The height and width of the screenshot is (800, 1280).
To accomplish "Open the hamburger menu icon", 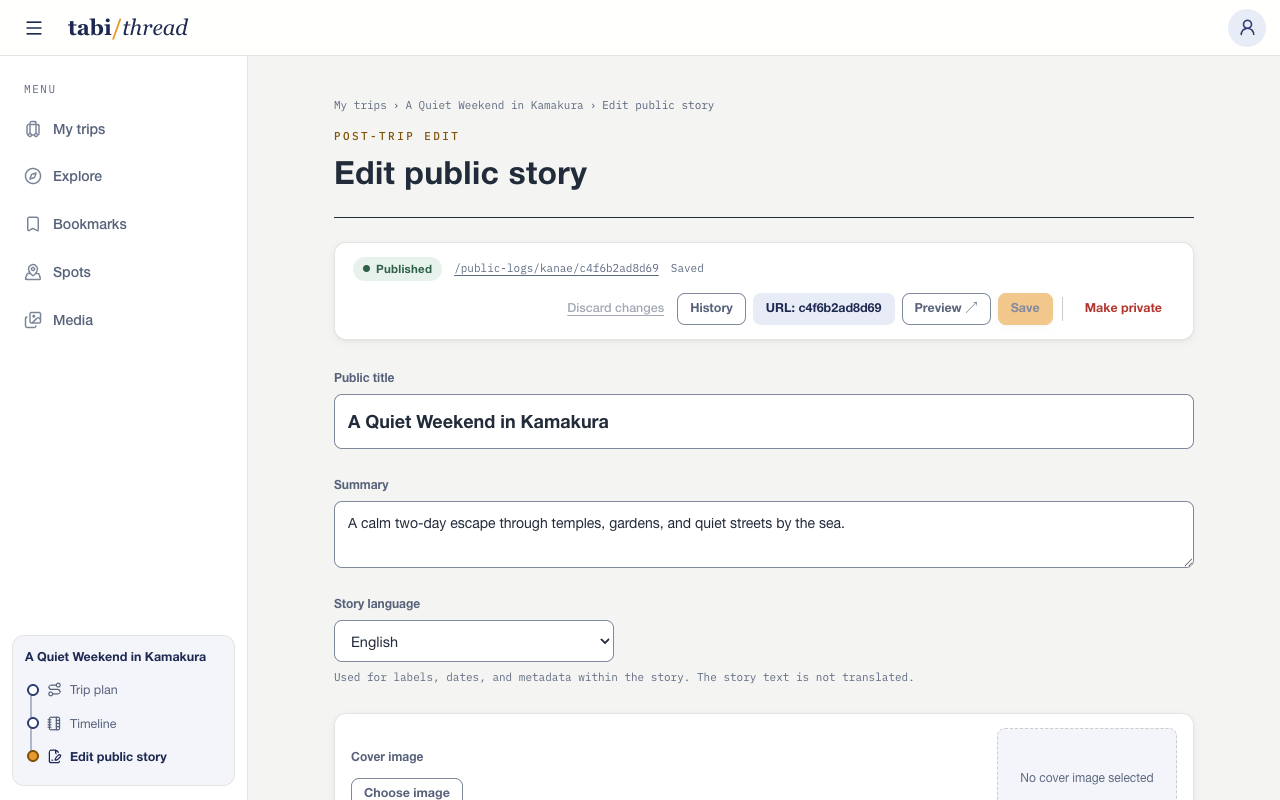I will (34, 28).
